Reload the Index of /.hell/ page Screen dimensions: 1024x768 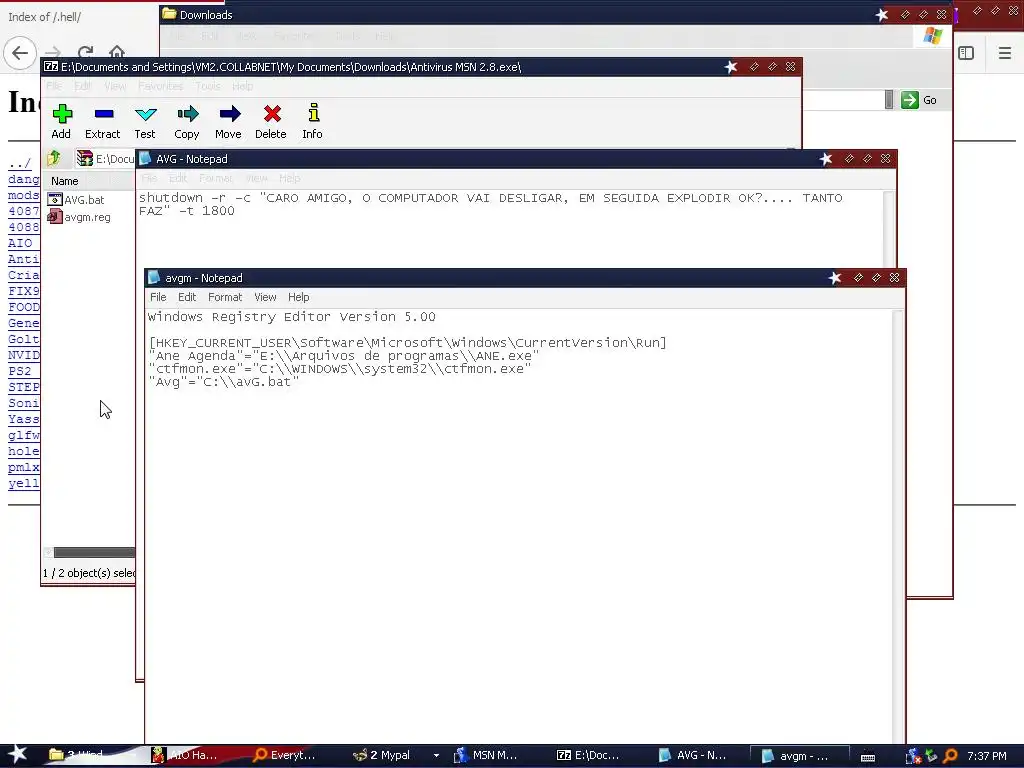pyautogui.click(x=85, y=52)
